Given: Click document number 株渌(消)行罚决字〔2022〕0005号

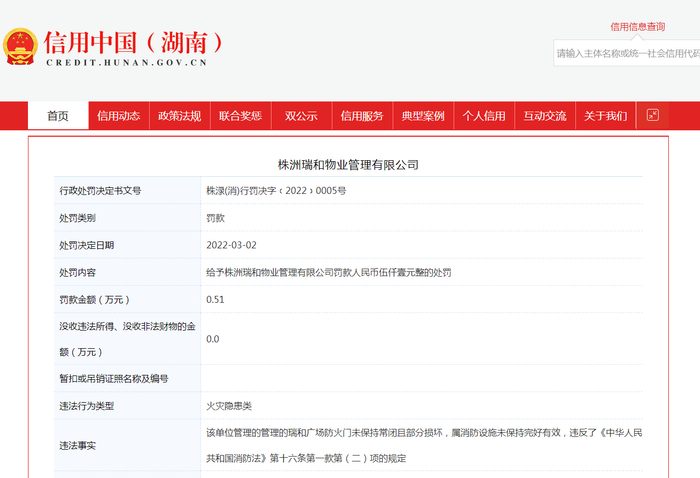Looking at the screenshot, I should tap(276, 191).
